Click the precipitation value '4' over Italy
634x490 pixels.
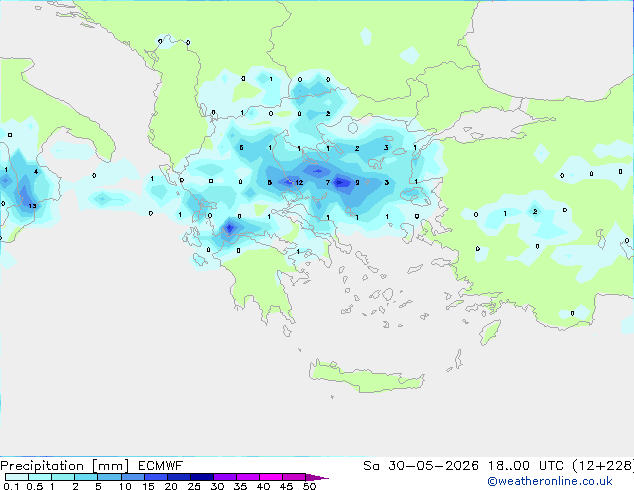coord(36,171)
